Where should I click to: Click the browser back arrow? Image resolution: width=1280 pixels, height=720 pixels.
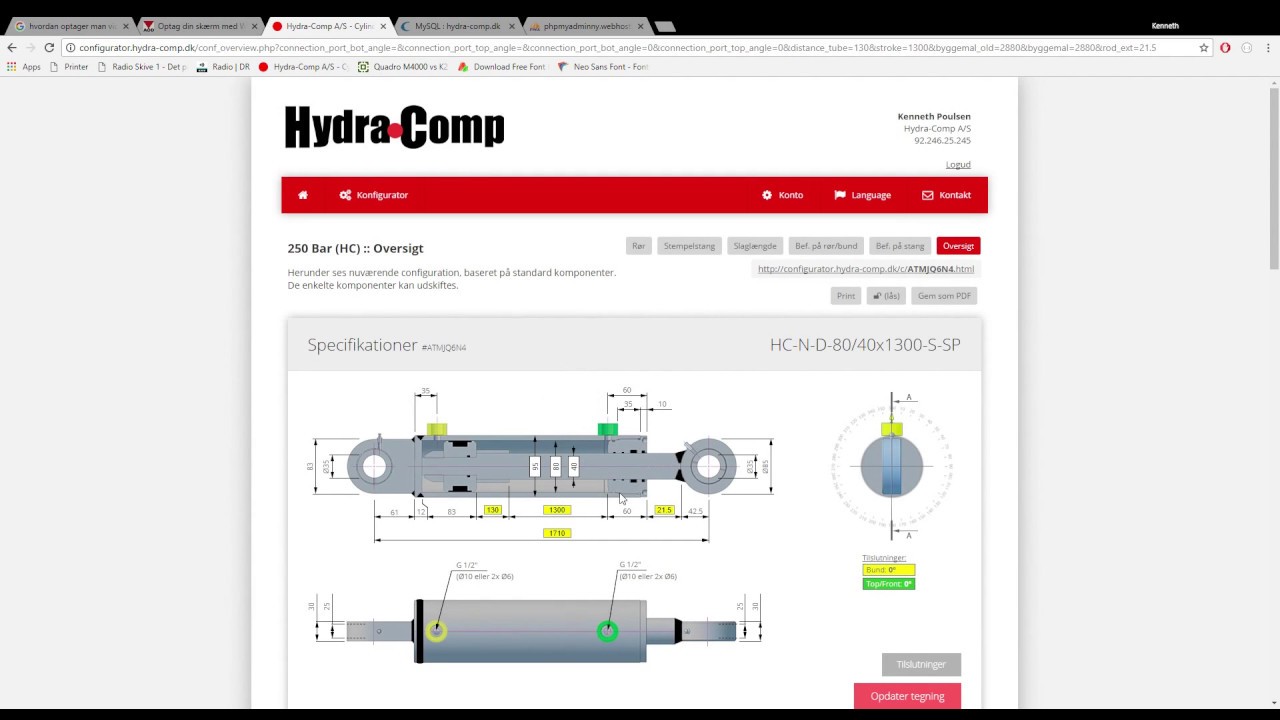pyautogui.click(x=12, y=47)
